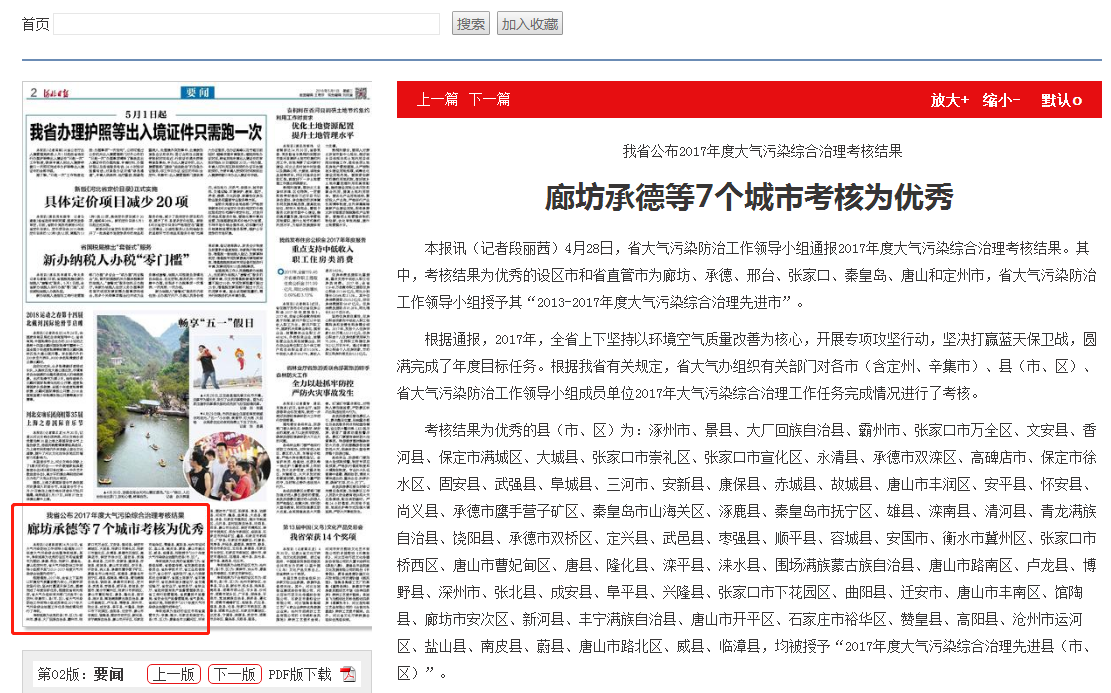
Task: Open previous article with 上一篇
Action: tap(437, 99)
